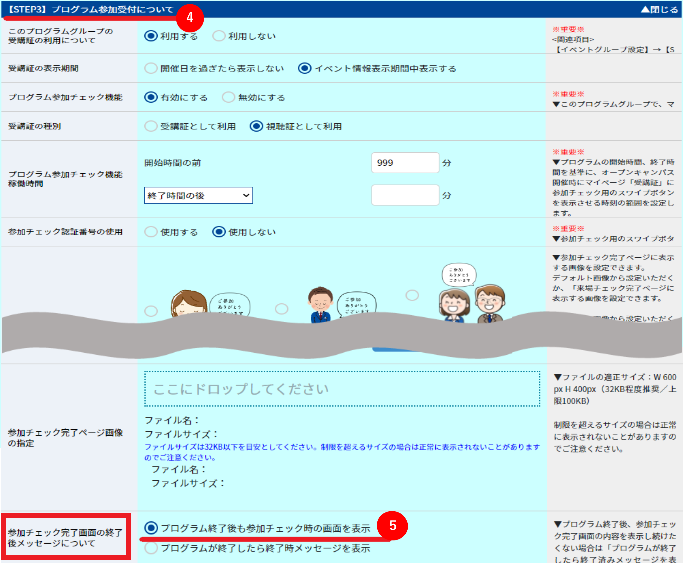Click the プログラム参加チェック機能 稼働時間 label
Screen dimensions: 683x564
(x=65, y=179)
